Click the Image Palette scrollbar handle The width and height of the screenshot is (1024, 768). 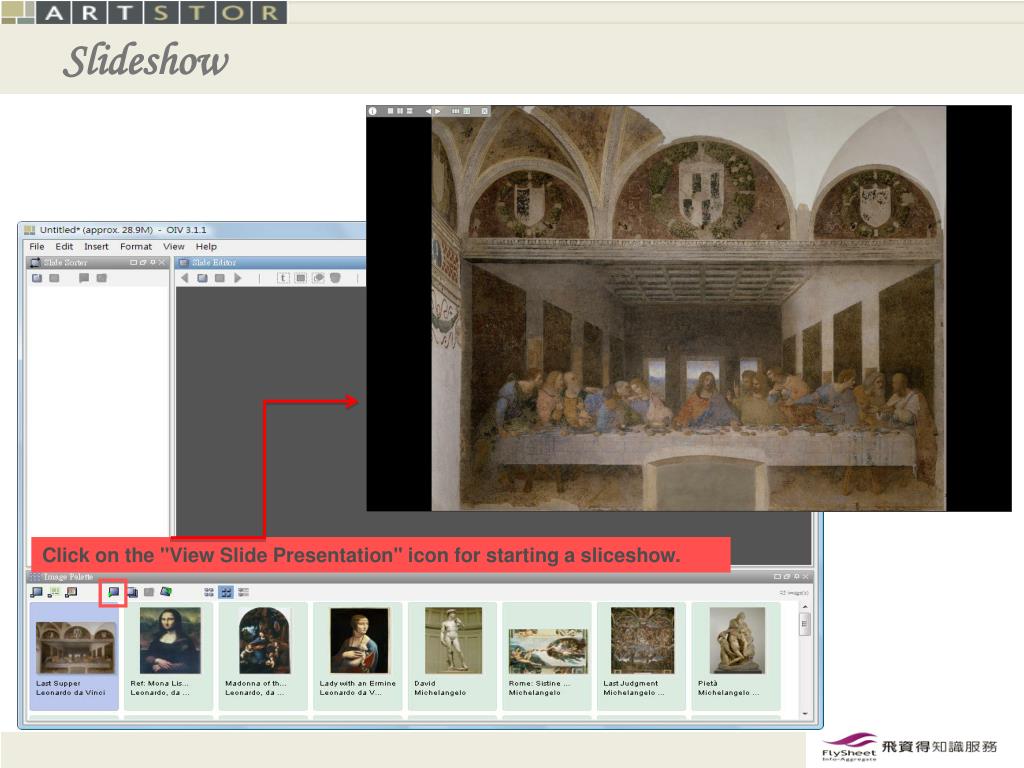coord(805,624)
